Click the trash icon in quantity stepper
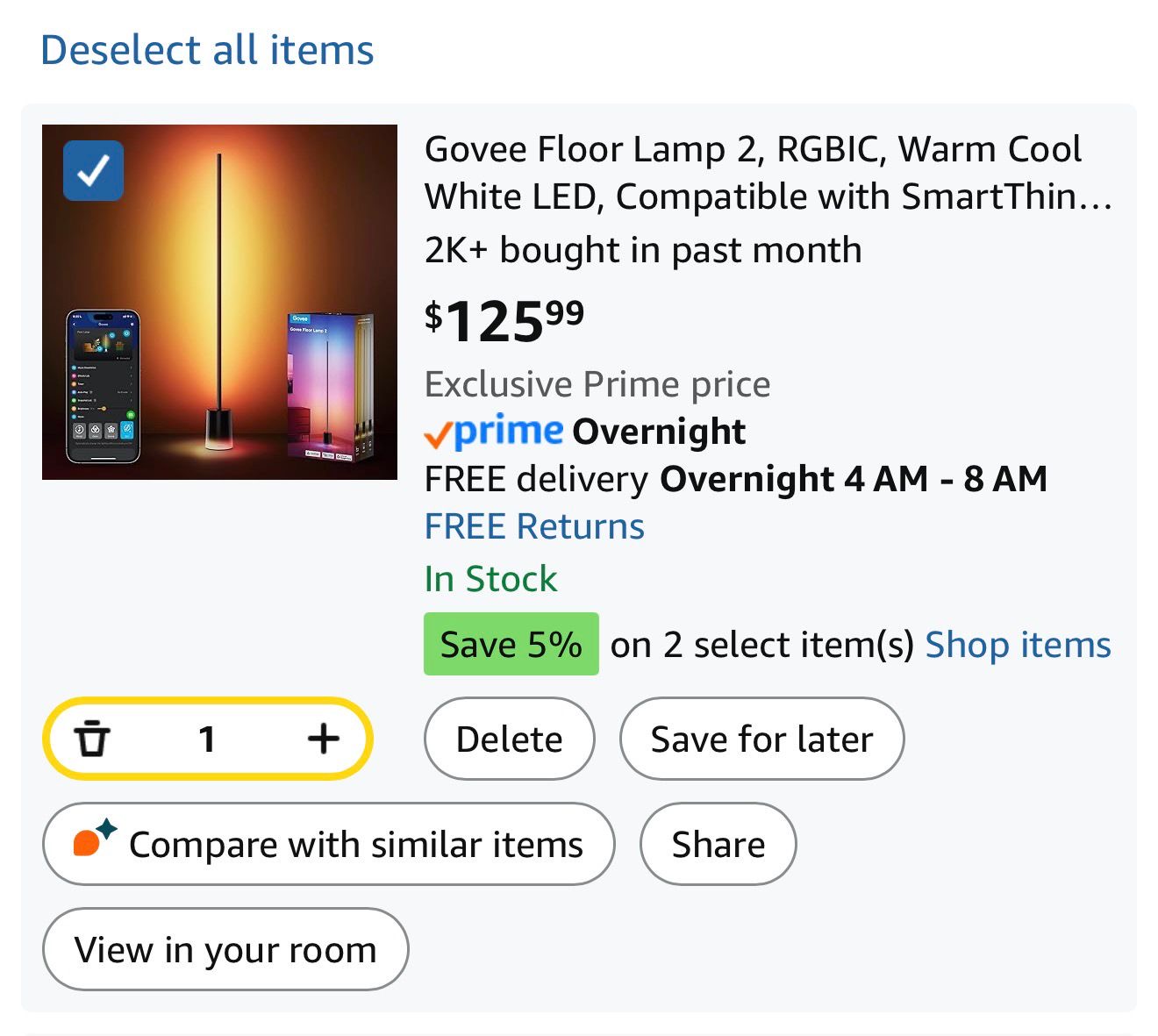The width and height of the screenshot is (1158, 1036). (x=92, y=739)
